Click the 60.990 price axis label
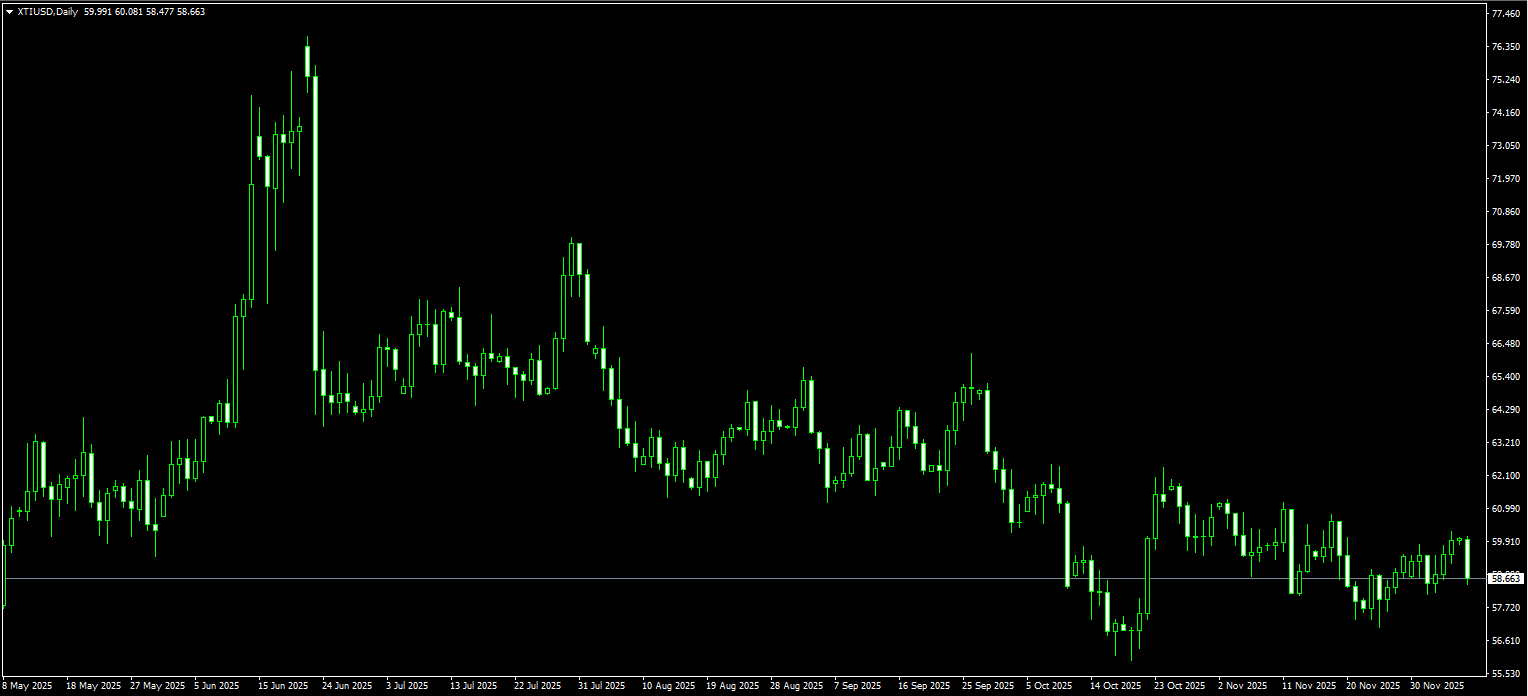Image resolution: width=1528 pixels, height=696 pixels. [1505, 509]
